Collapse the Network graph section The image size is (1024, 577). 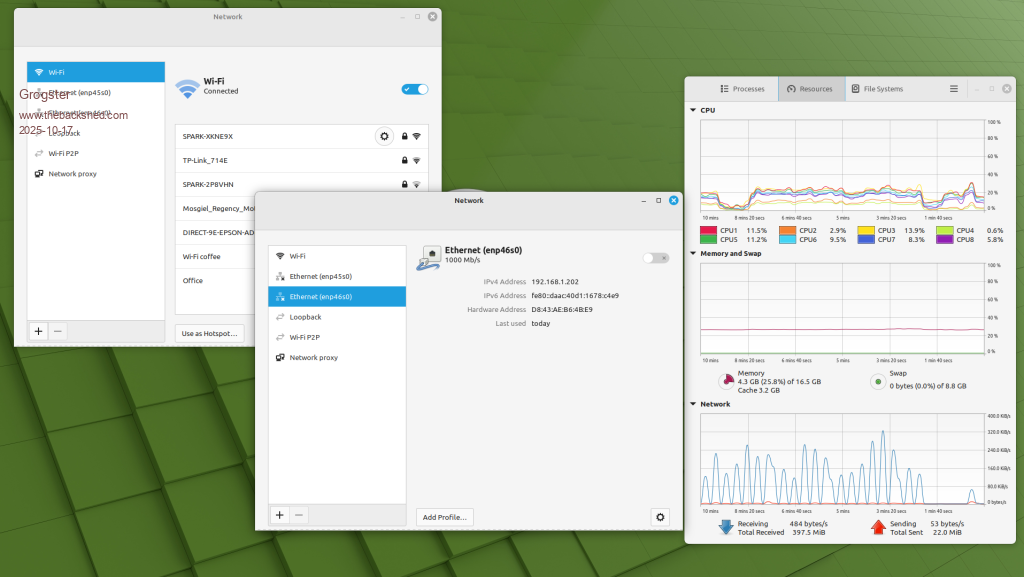tap(694, 404)
